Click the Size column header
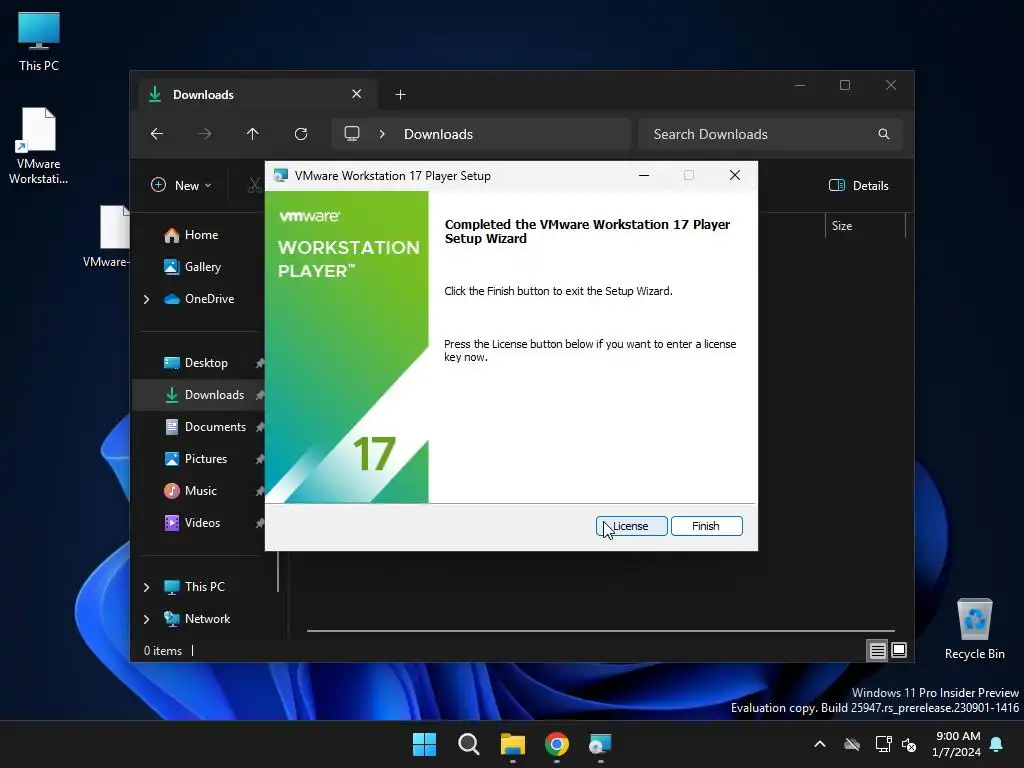The height and width of the screenshot is (768, 1024). click(865, 226)
